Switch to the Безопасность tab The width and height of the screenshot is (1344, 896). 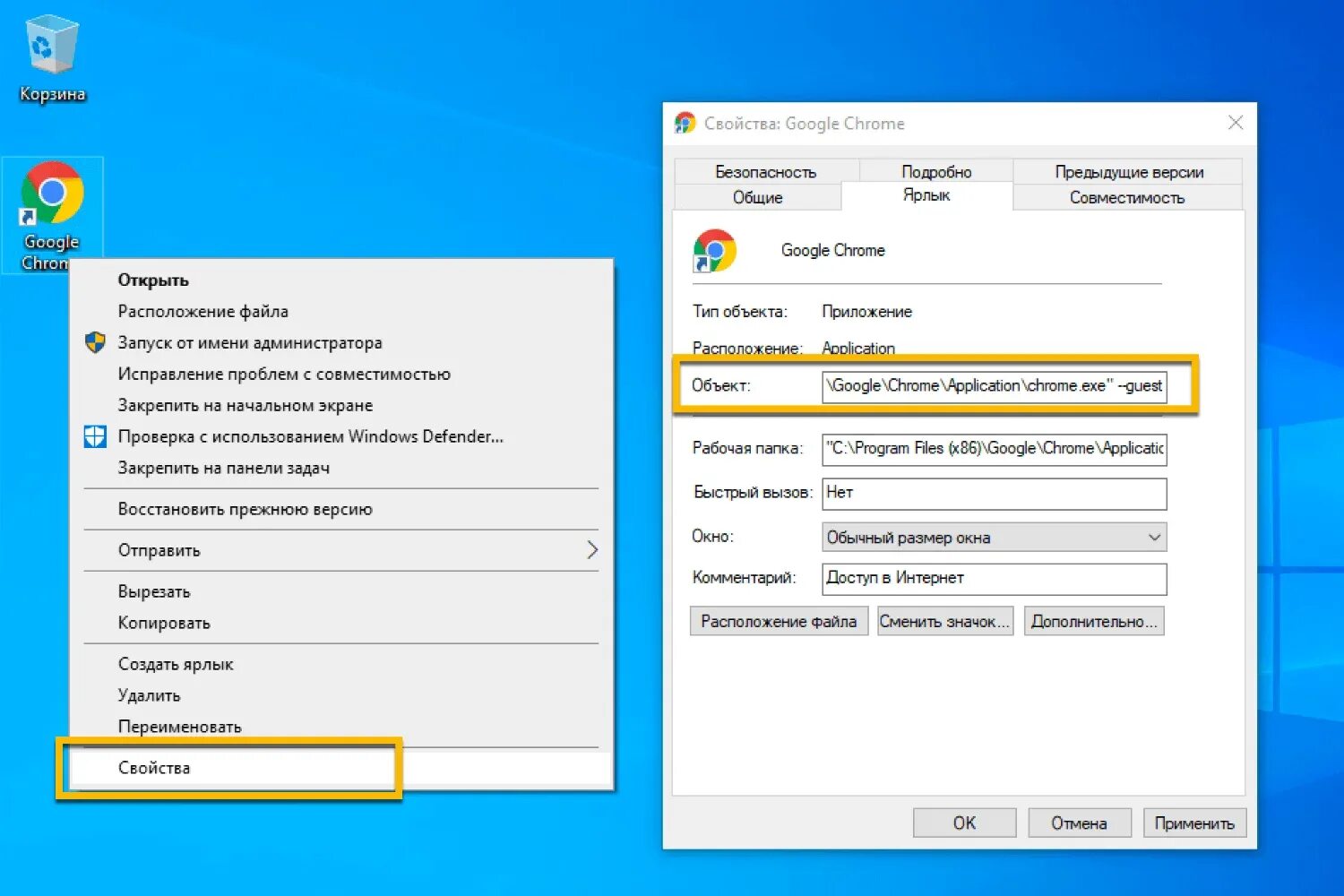[x=766, y=171]
